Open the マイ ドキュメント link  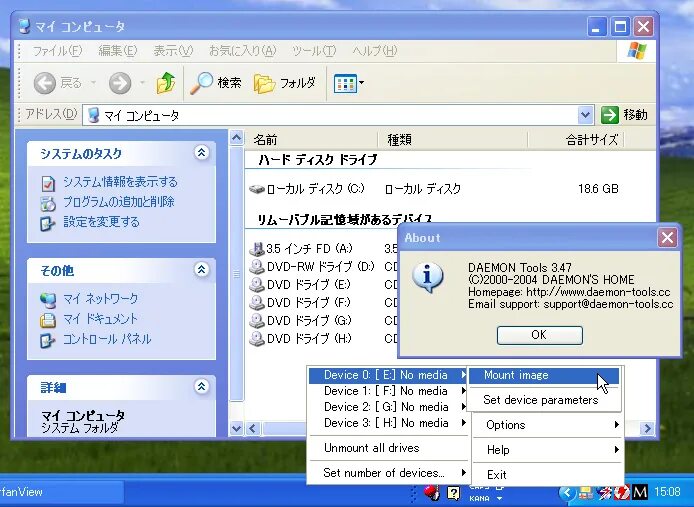point(100,319)
